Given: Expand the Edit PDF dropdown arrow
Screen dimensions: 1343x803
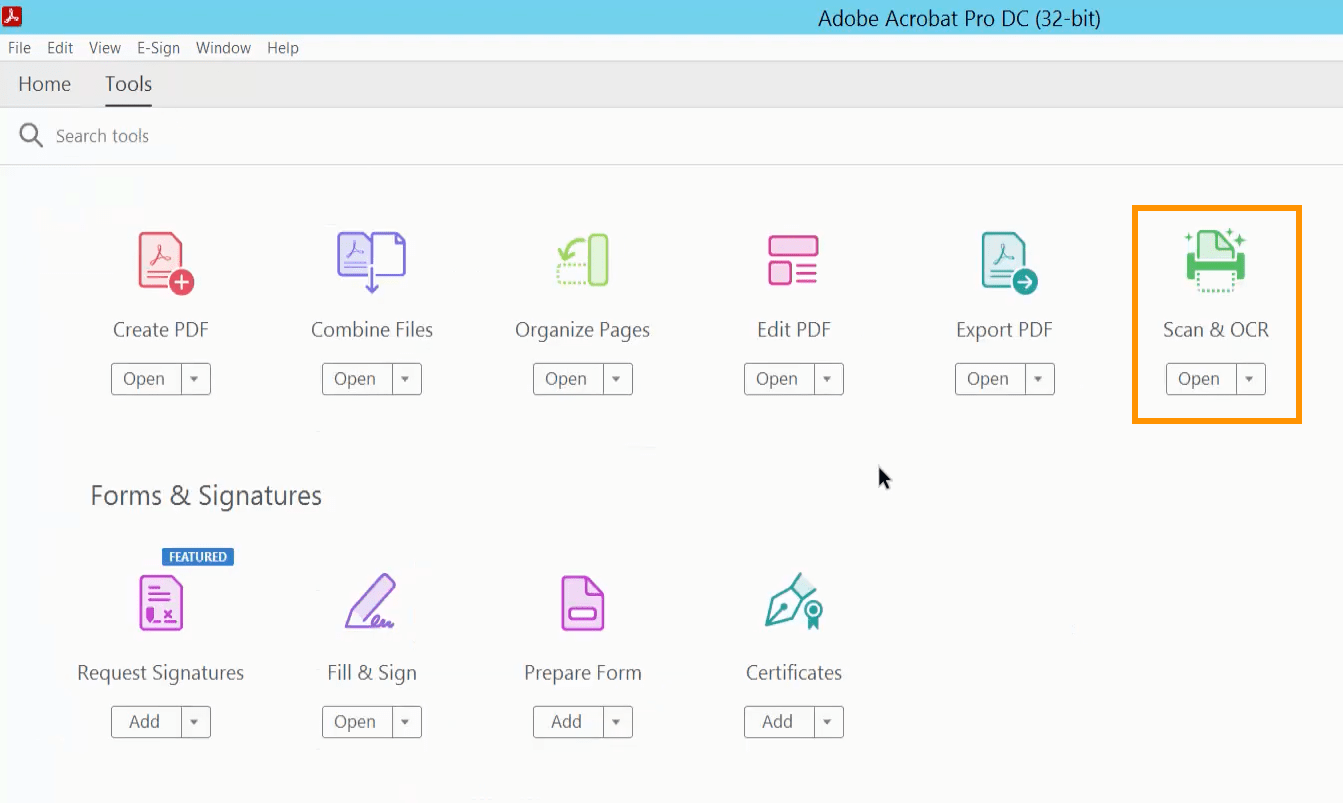Looking at the screenshot, I should pos(828,379).
